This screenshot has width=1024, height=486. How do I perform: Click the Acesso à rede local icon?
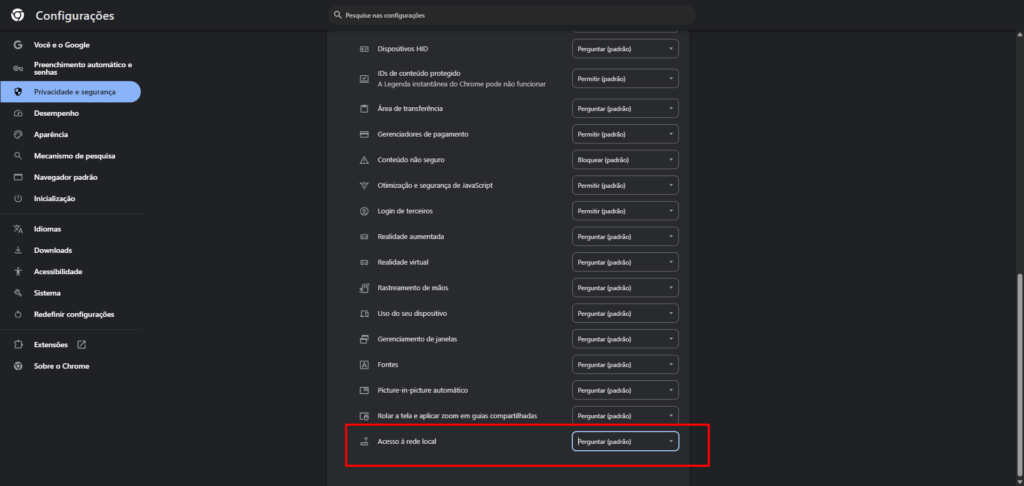click(364, 441)
